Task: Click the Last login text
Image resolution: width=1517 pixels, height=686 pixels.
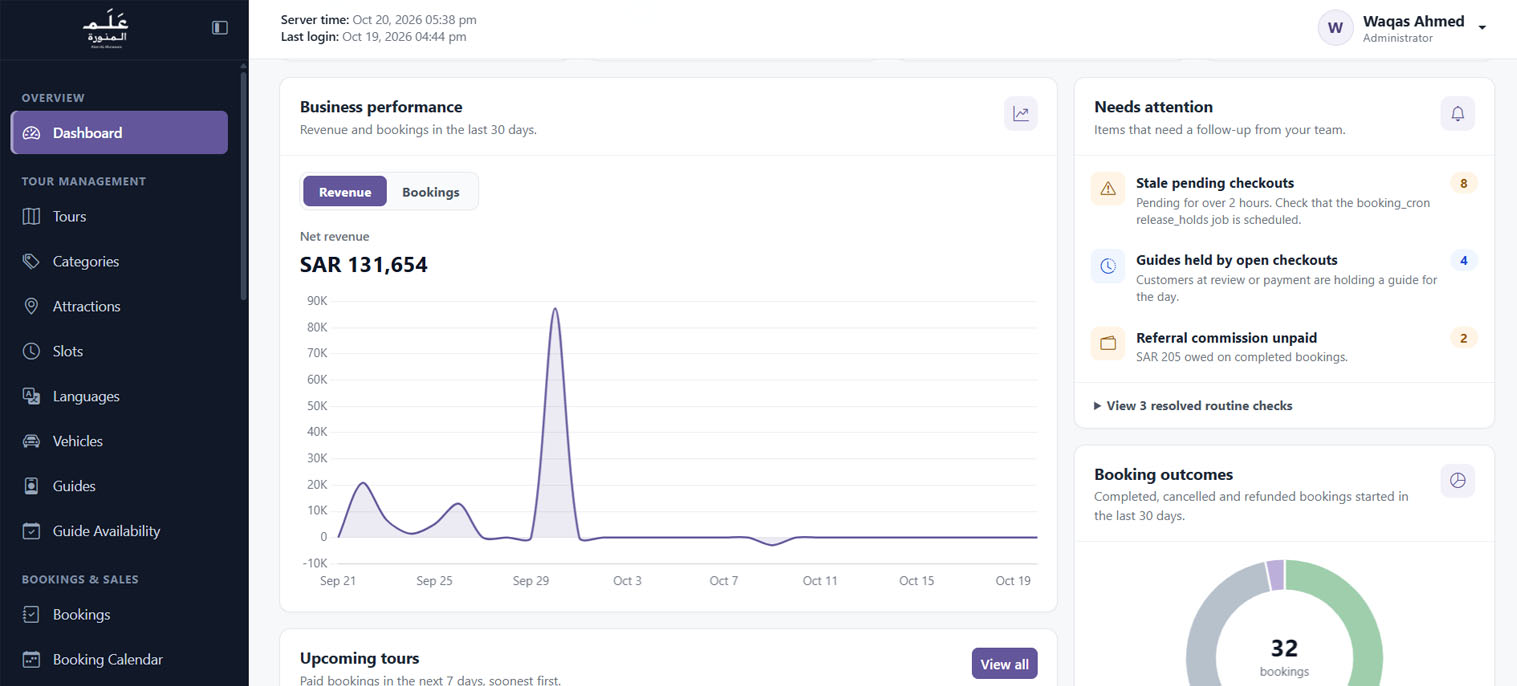Action: tap(374, 37)
